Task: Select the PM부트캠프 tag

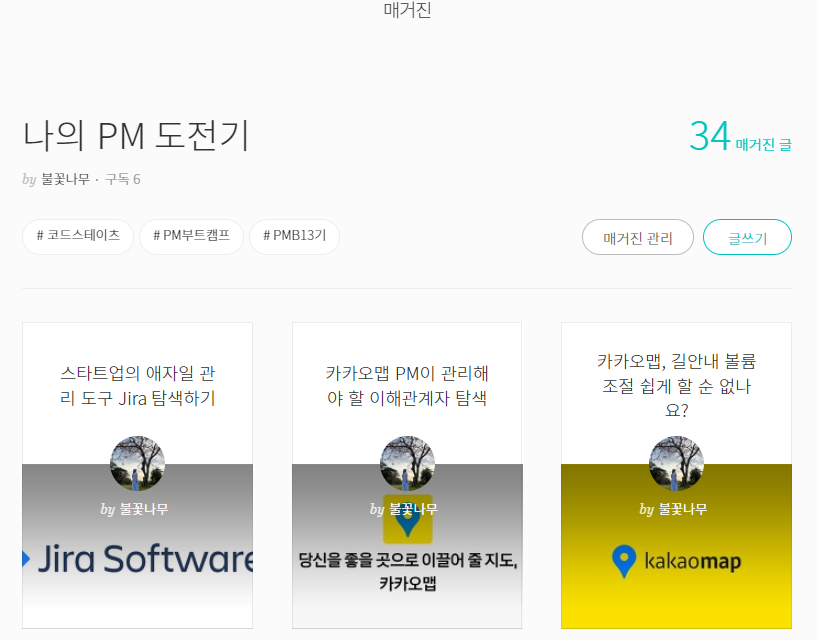Action: click(191, 236)
